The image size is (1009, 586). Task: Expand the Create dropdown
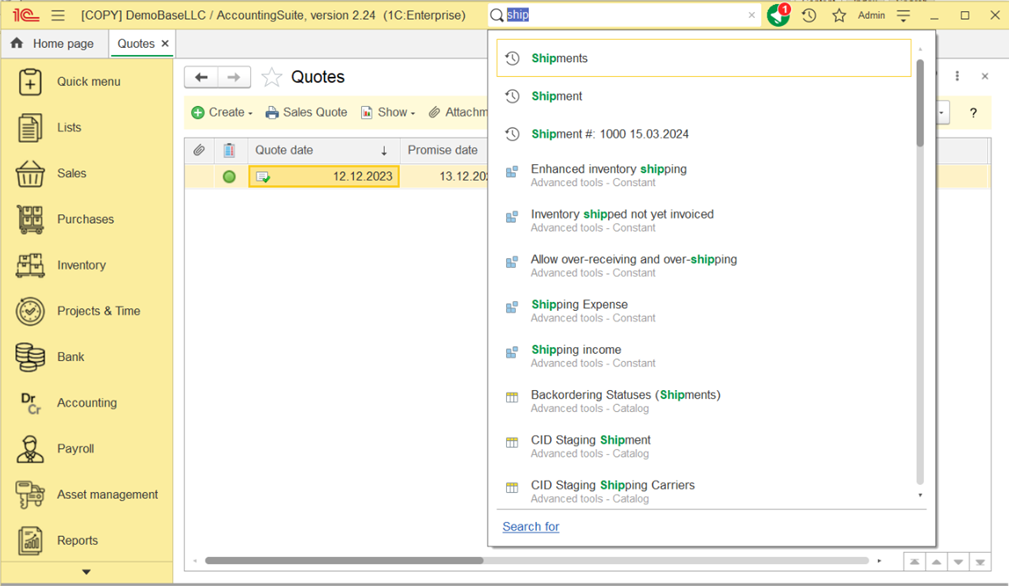[x=222, y=113]
